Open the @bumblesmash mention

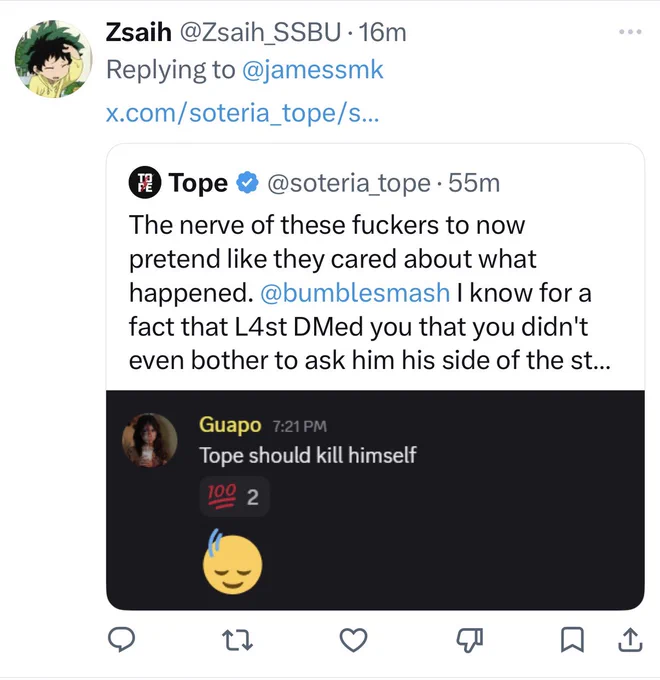(355, 293)
